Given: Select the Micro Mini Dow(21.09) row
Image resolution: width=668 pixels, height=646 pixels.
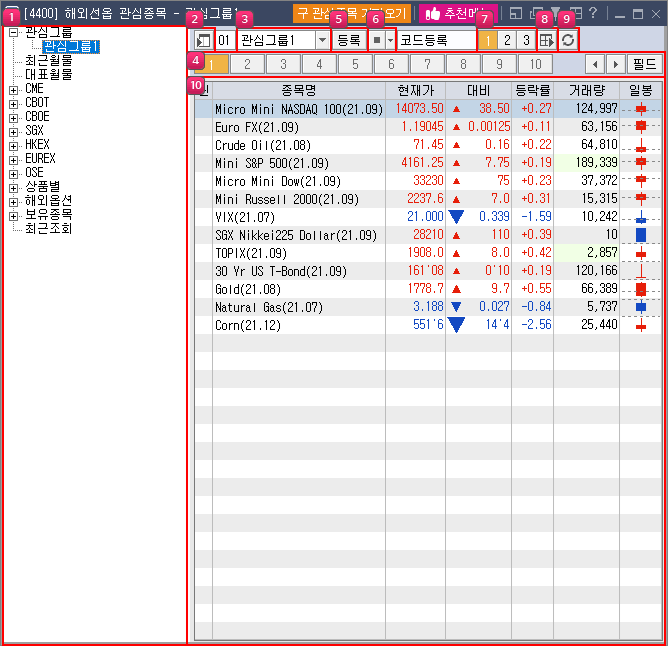Looking at the screenshot, I should tap(428, 181).
